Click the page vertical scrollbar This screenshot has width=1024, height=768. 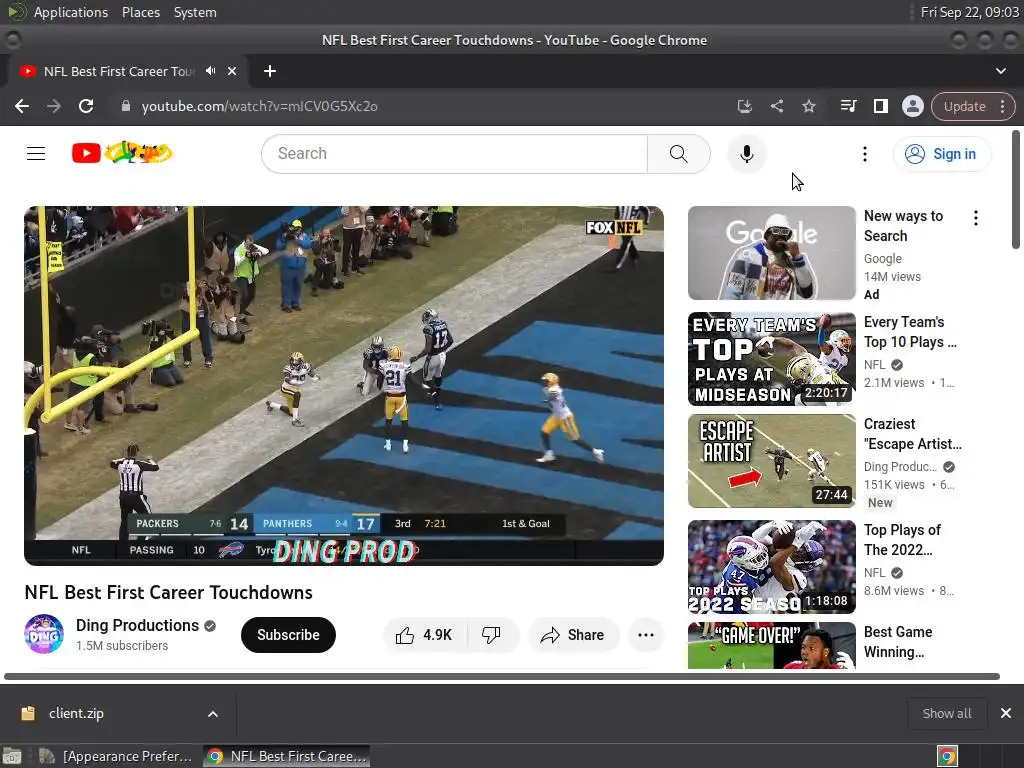coord(1016,189)
